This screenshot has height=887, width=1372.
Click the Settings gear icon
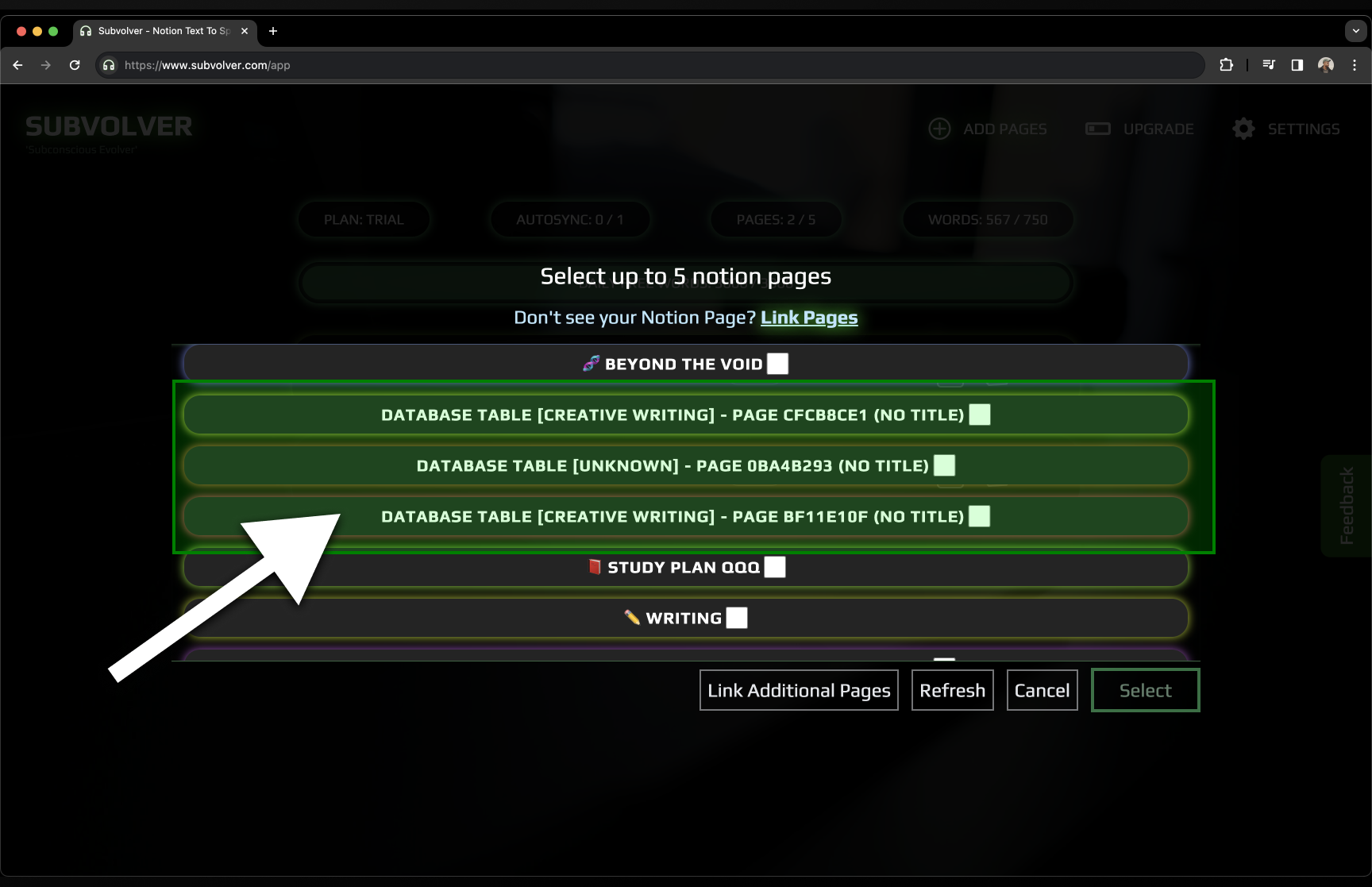[1243, 129]
